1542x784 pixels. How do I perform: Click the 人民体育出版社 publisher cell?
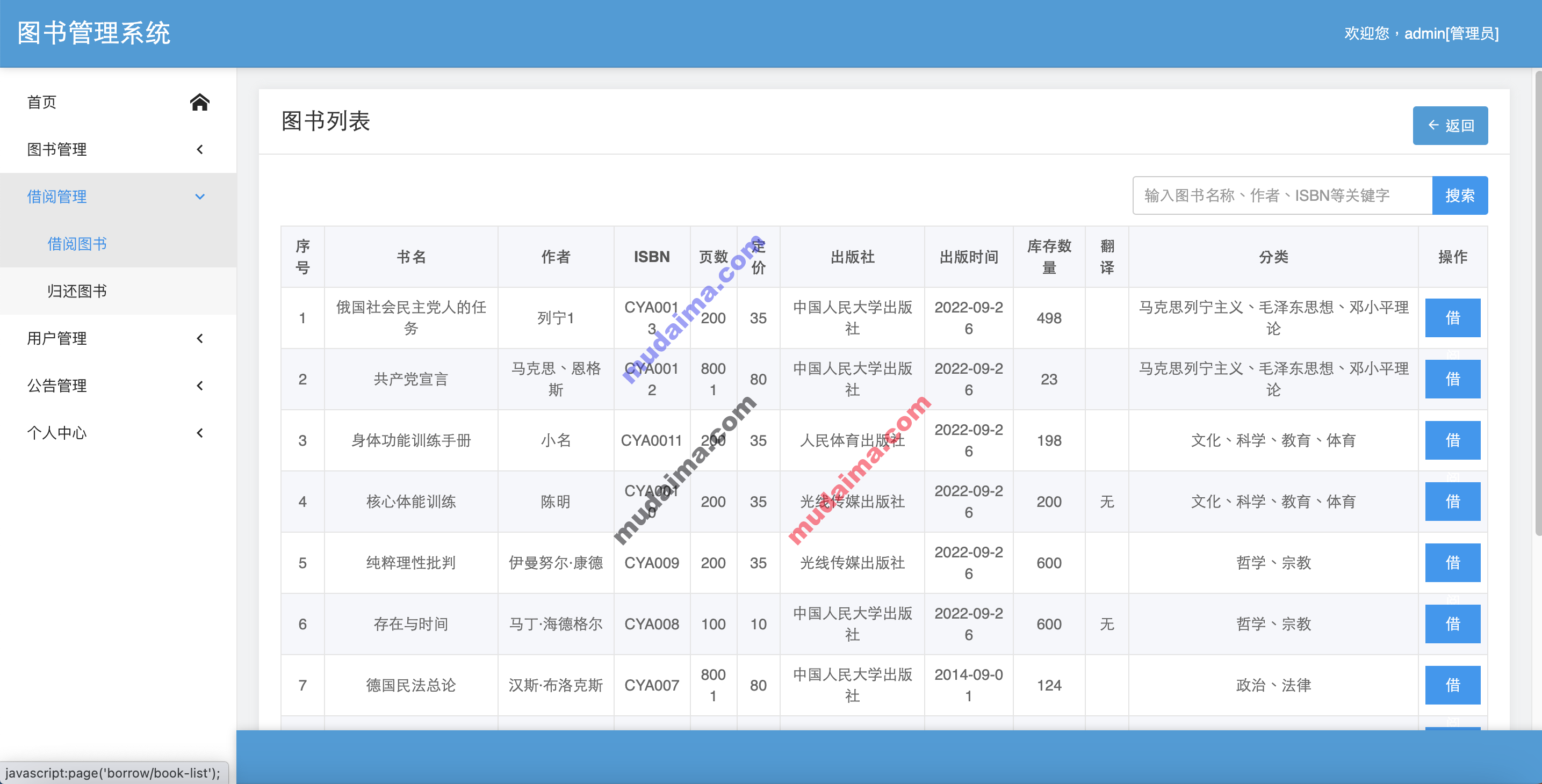[853, 440]
